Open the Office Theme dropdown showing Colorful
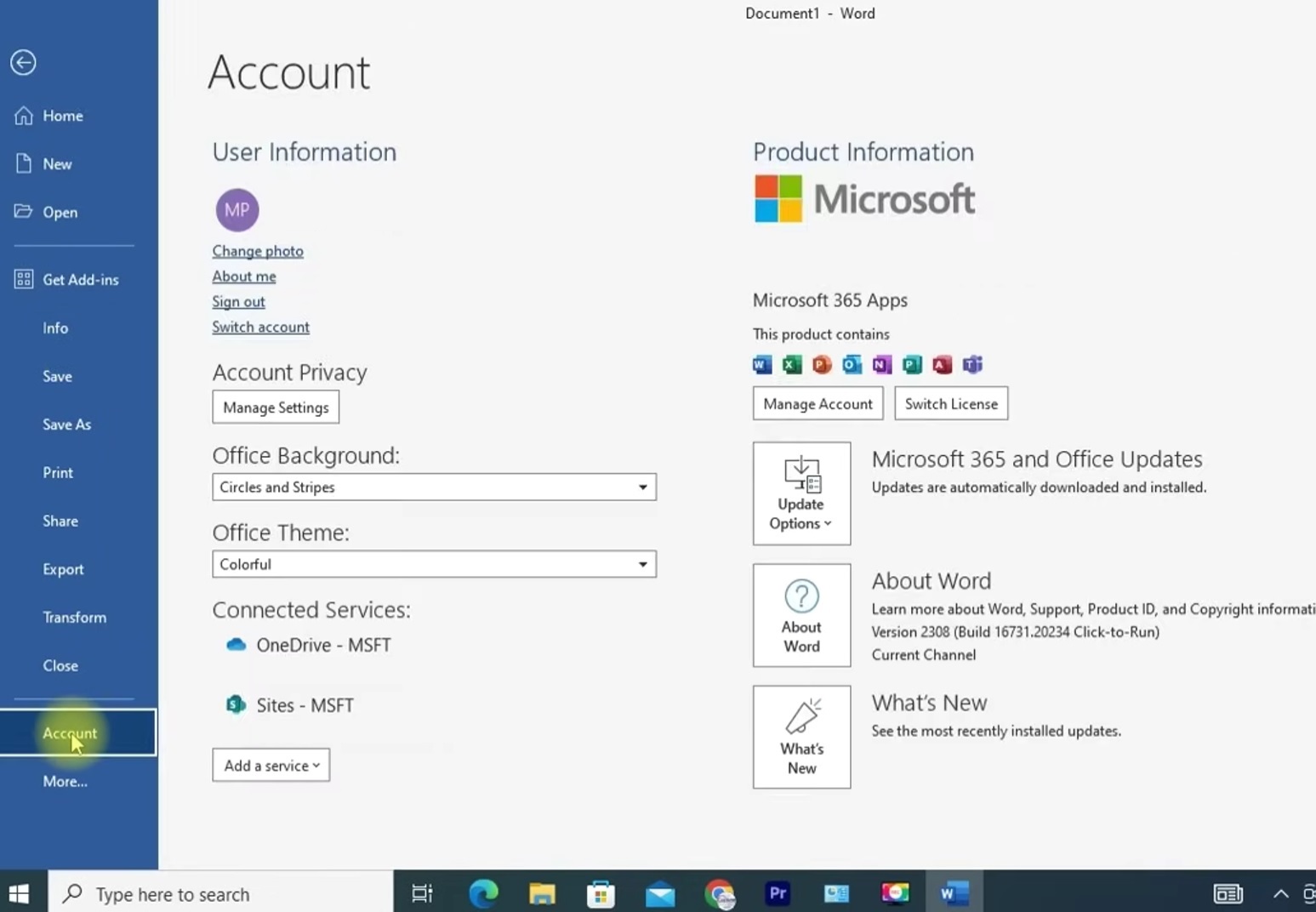This screenshot has height=912, width=1316. click(x=434, y=564)
